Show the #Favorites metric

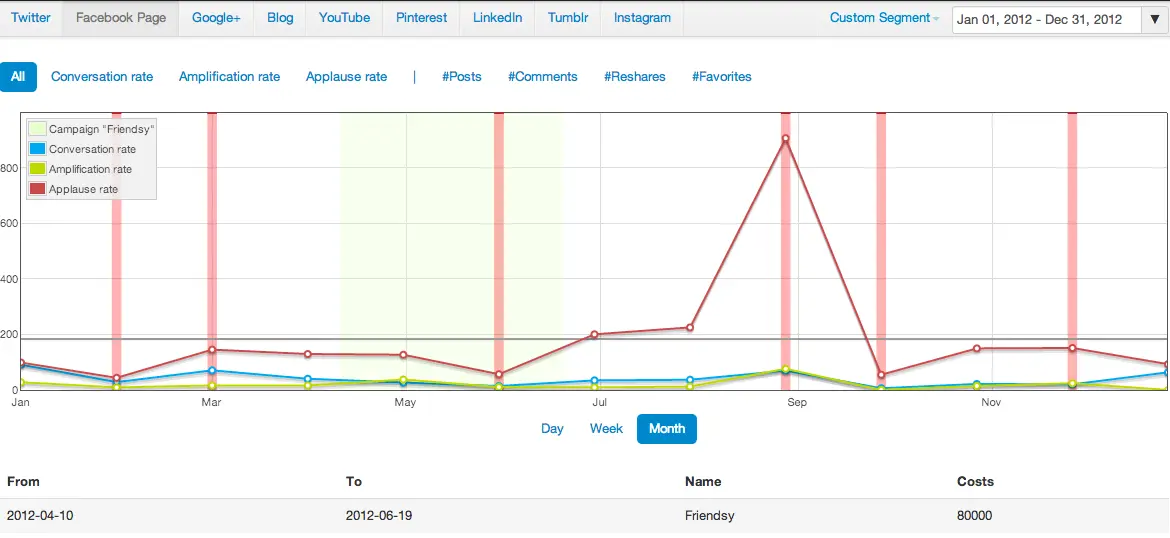coord(721,77)
